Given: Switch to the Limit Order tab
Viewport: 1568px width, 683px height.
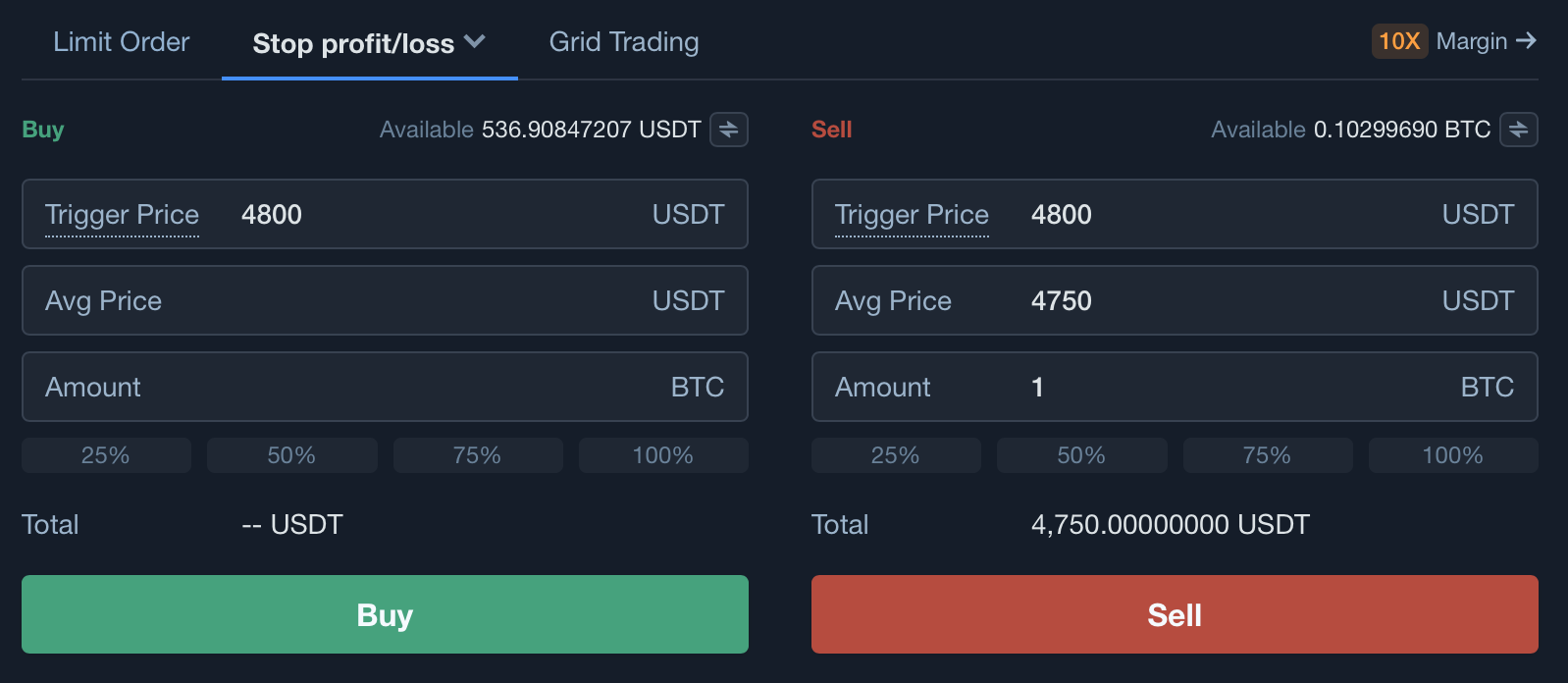Looking at the screenshot, I should (x=121, y=42).
